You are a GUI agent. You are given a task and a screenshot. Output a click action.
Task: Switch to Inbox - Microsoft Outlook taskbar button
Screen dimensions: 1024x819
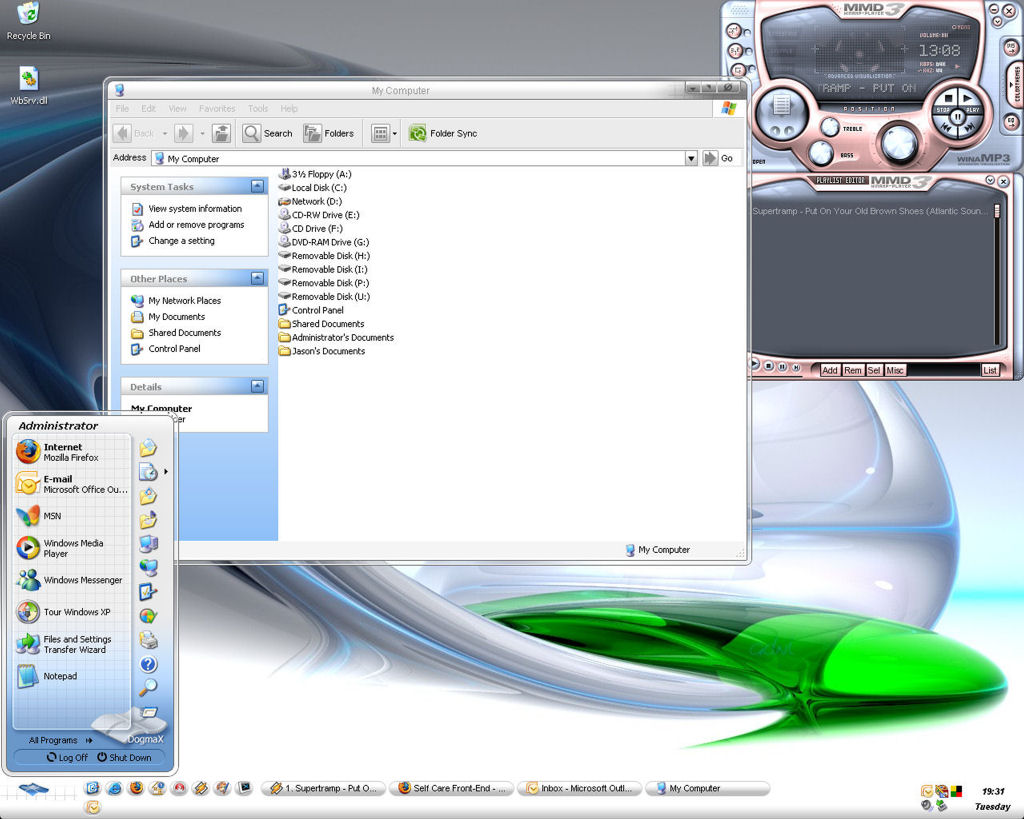[579, 788]
